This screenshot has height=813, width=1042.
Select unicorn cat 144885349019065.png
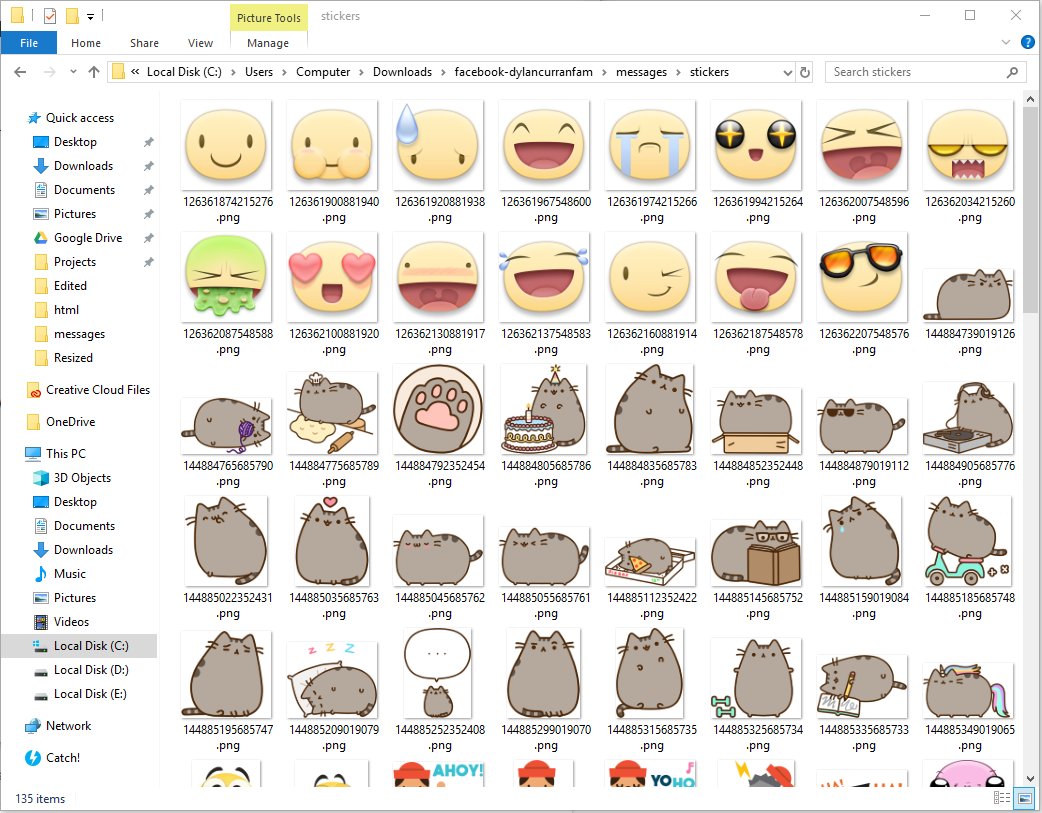[x=968, y=690]
